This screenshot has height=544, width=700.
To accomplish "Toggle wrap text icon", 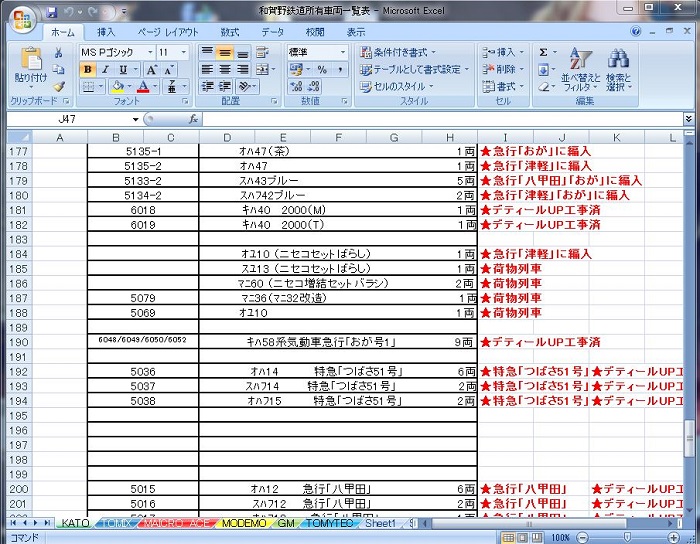I will [262, 52].
